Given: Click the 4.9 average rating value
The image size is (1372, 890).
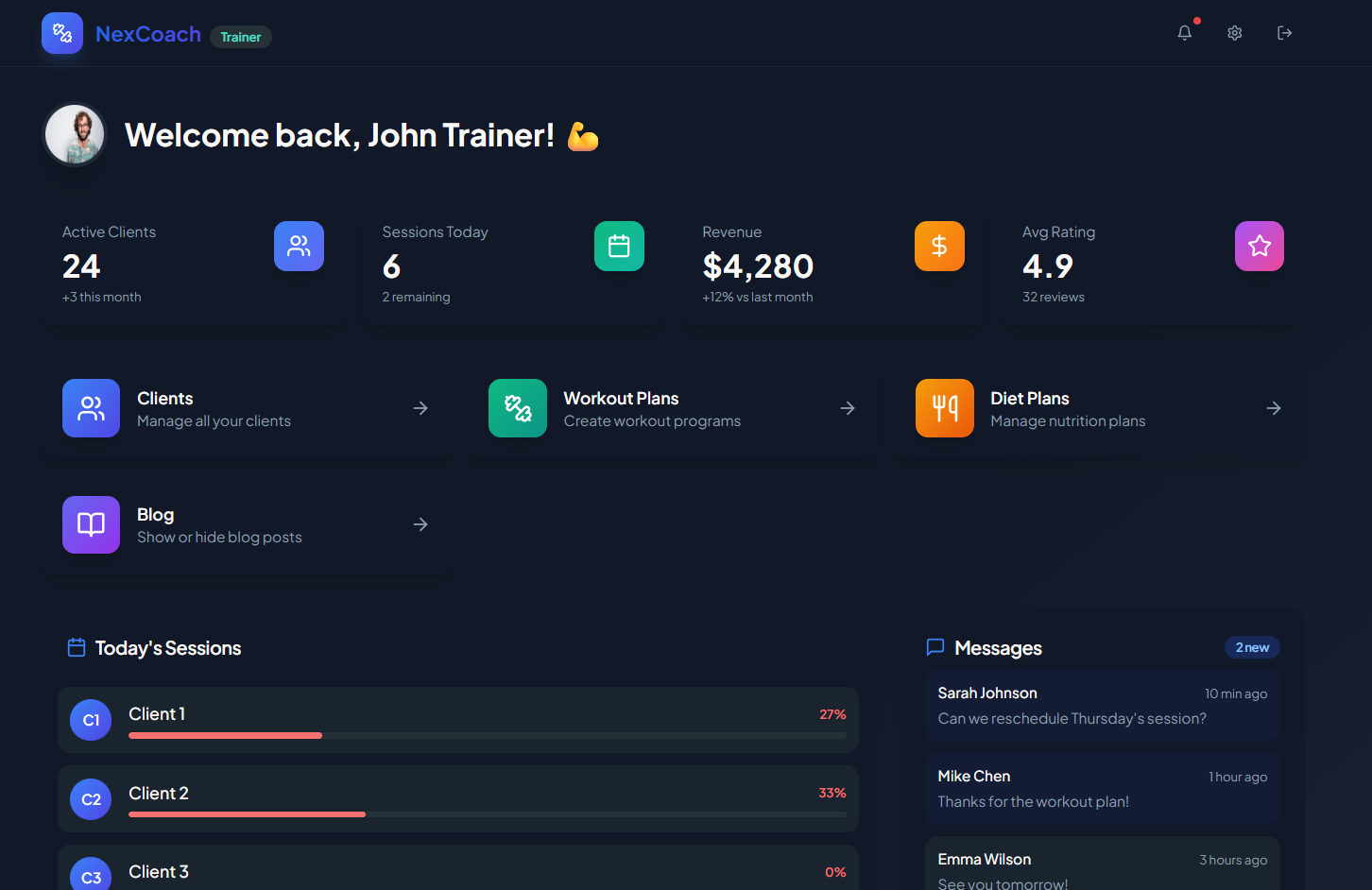Looking at the screenshot, I should (1048, 266).
